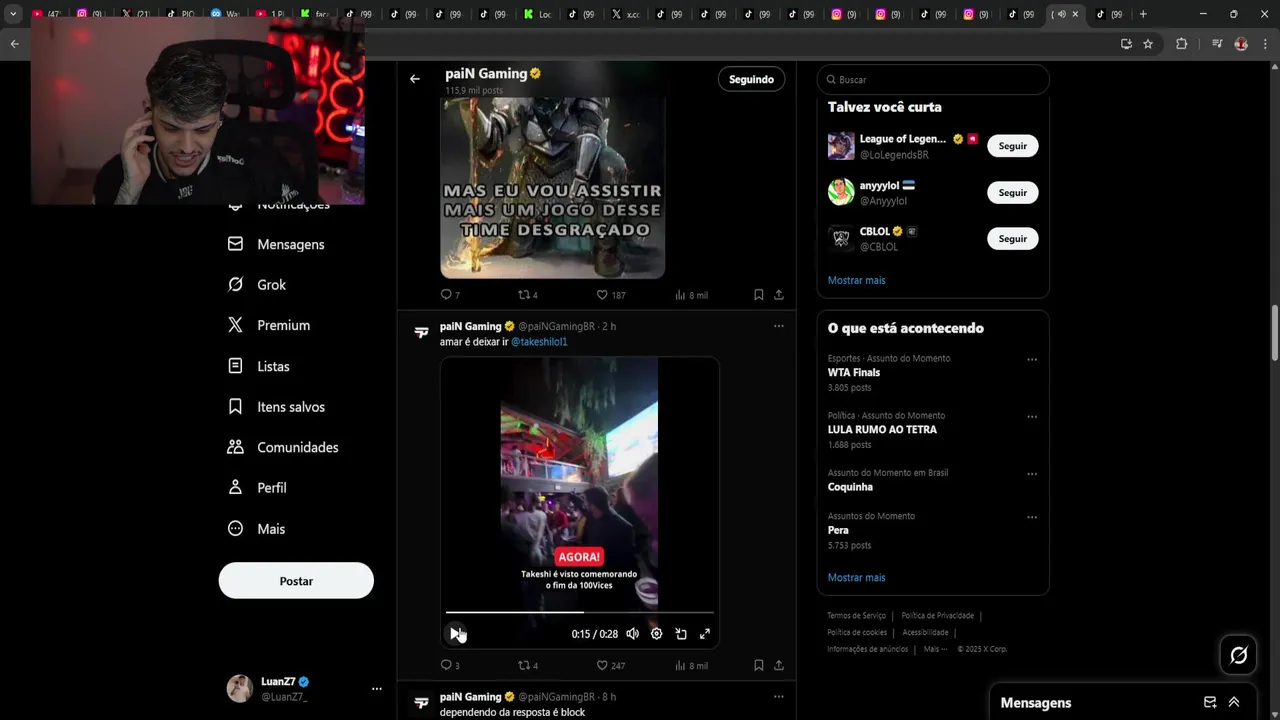Go back with the profile back arrow
Screen dimensions: 1280x720
(415, 79)
